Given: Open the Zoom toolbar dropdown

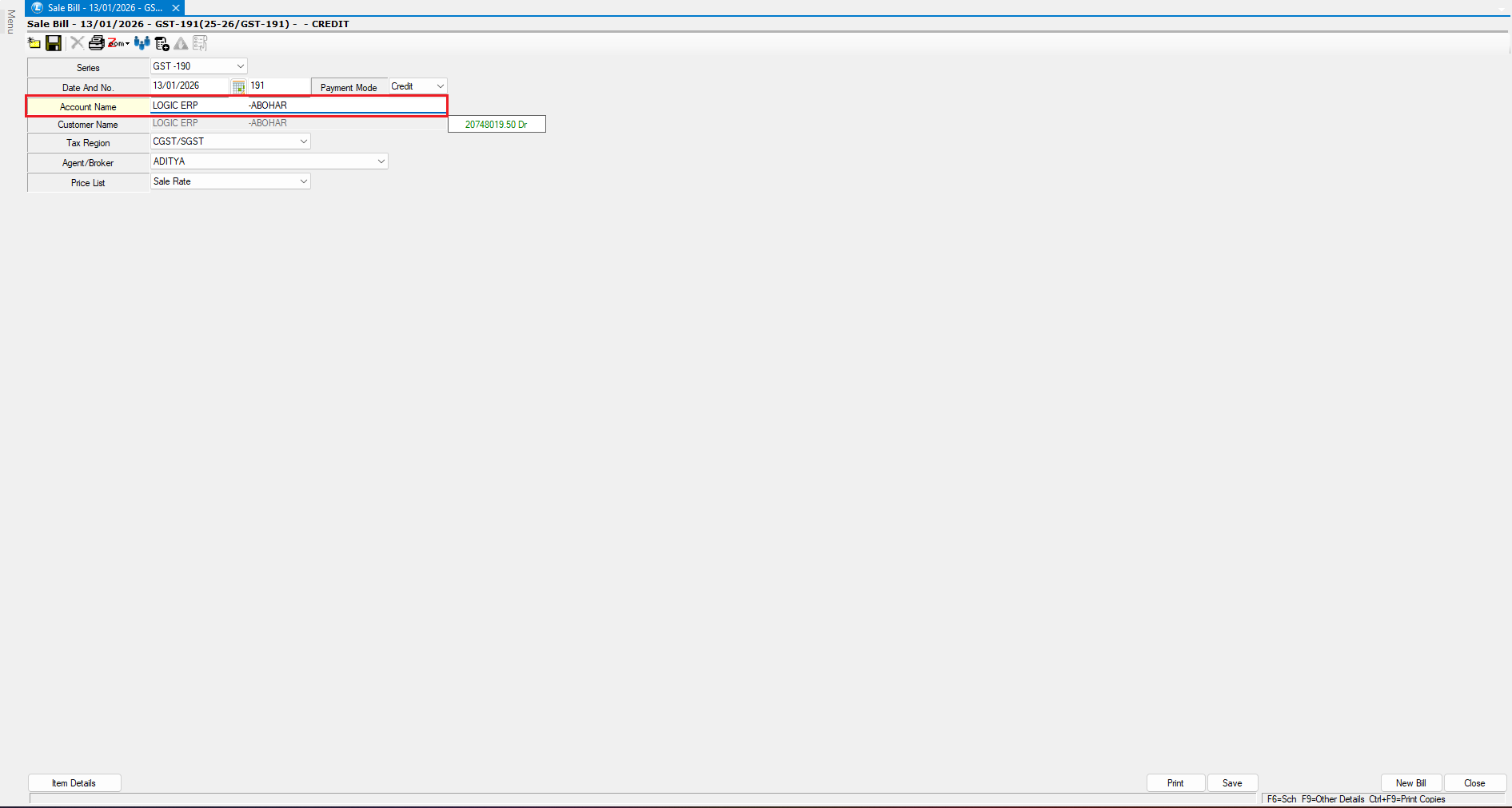Looking at the screenshot, I should 118,43.
